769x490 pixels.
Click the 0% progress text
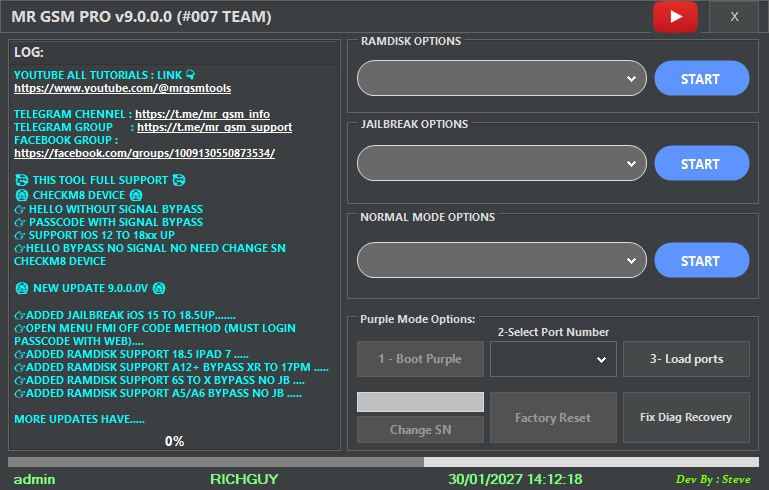tap(174, 441)
